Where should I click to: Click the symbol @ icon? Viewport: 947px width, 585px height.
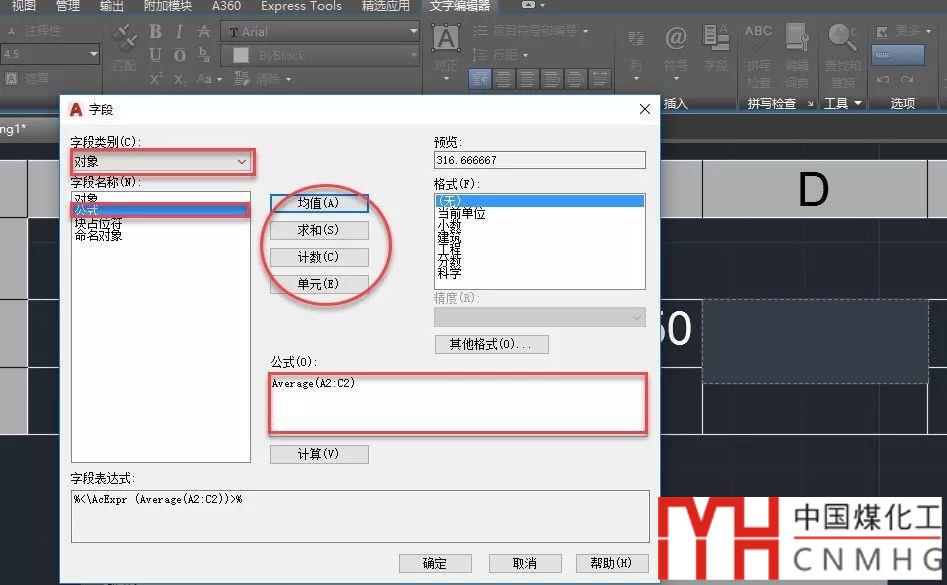click(x=676, y=40)
